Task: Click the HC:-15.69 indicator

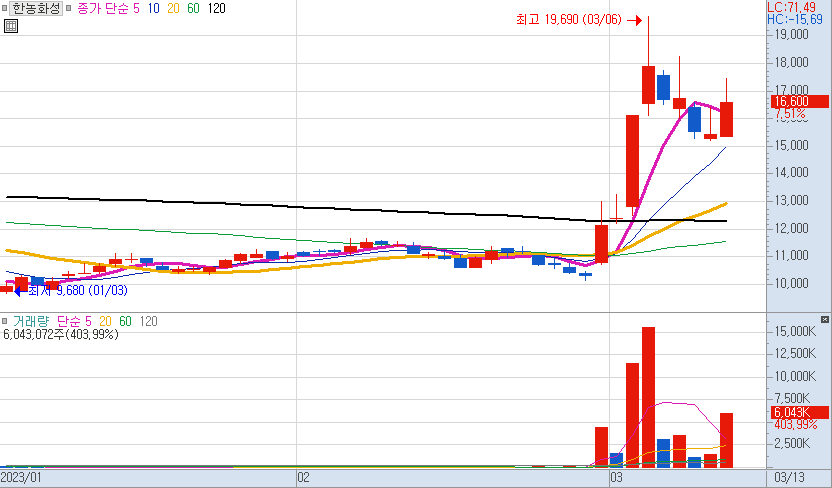Action: coord(794,20)
